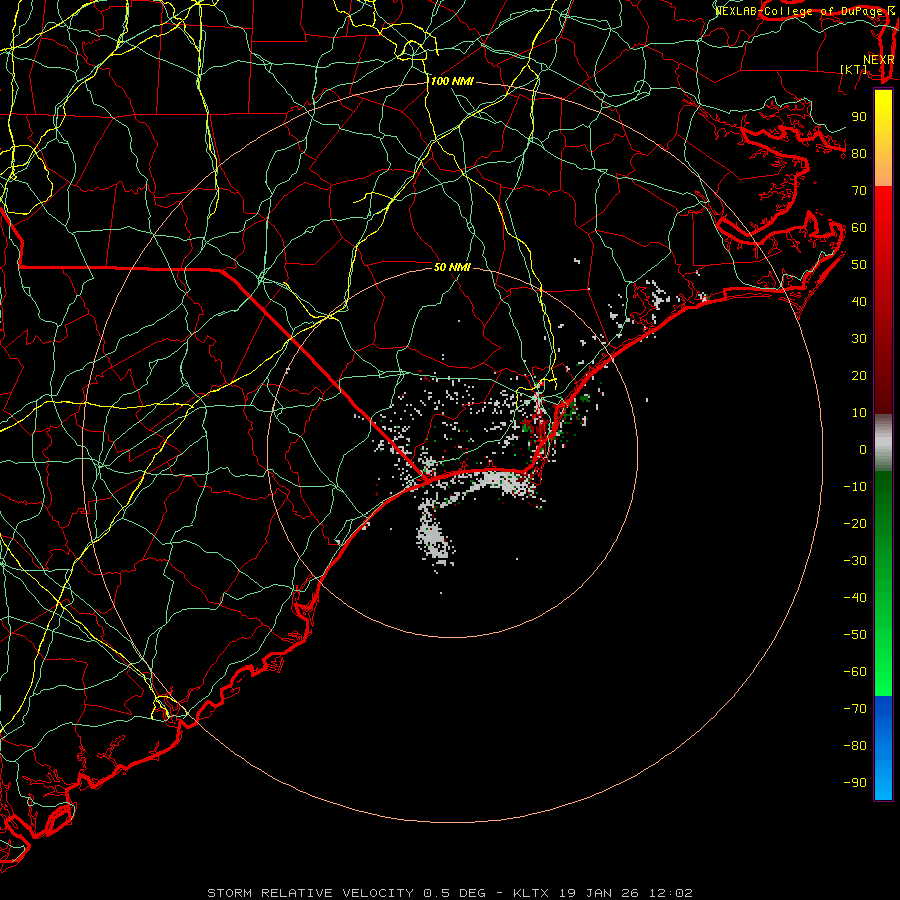Click the 40 value on the velocity scale
900x900 pixels.
click(859, 302)
